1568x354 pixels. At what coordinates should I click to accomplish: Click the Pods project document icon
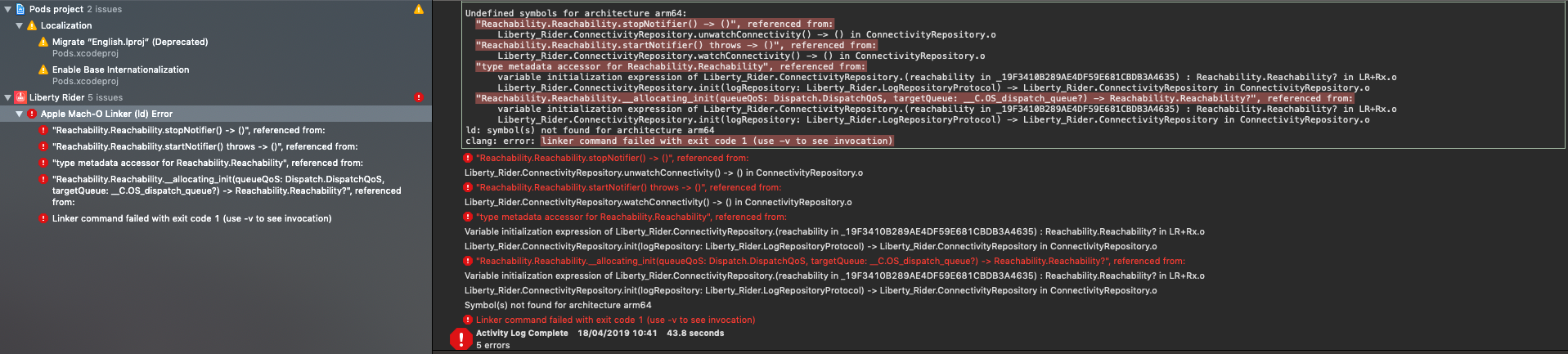(20, 9)
